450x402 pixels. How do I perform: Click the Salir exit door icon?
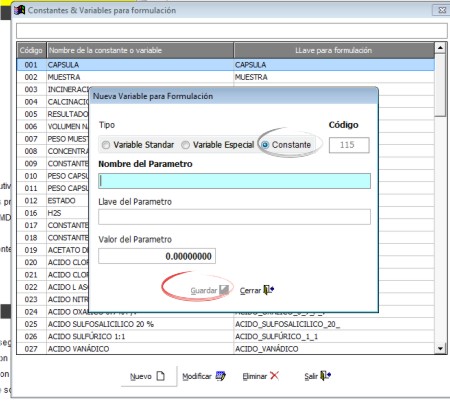(325, 376)
